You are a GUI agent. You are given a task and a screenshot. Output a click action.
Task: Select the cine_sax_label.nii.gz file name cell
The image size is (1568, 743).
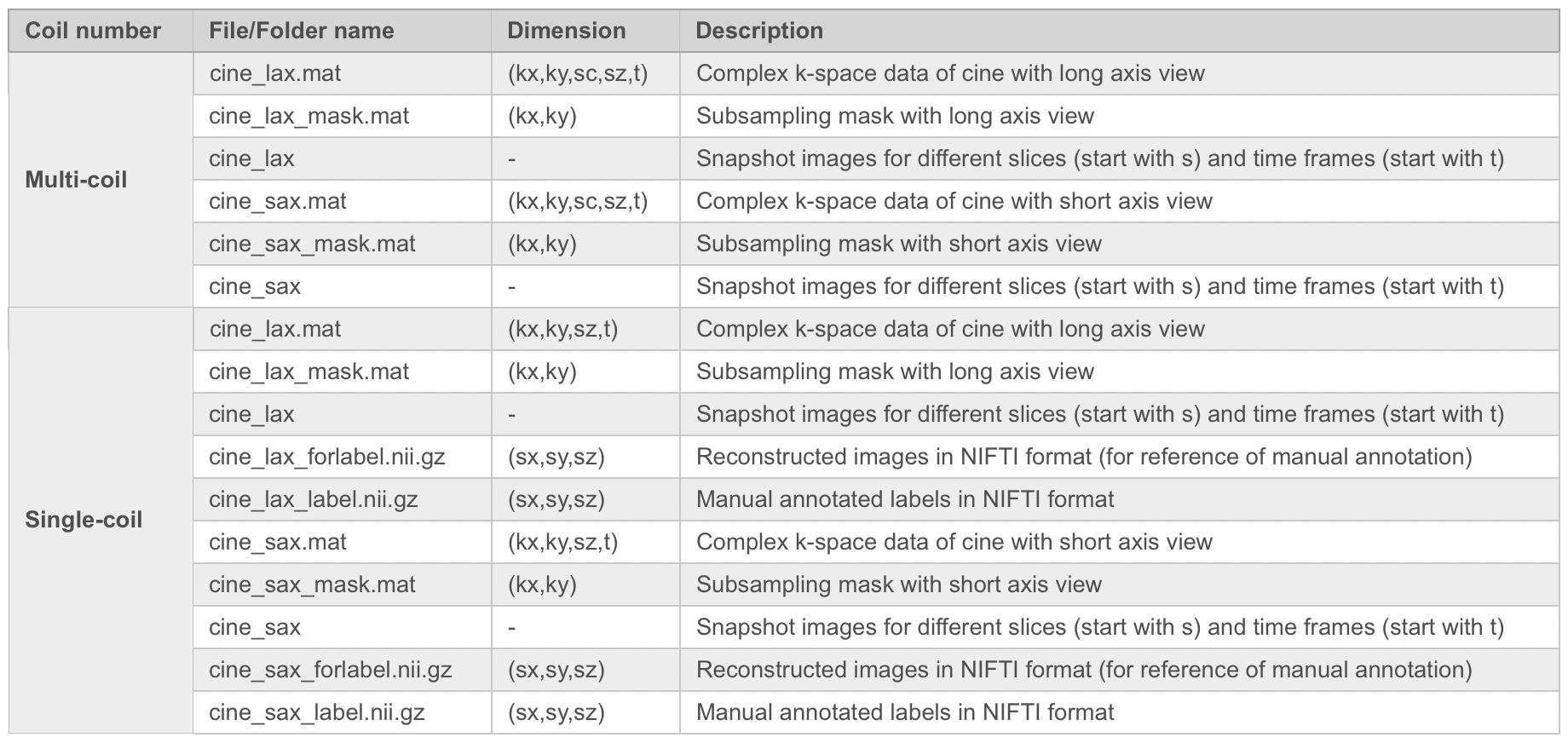(317, 712)
